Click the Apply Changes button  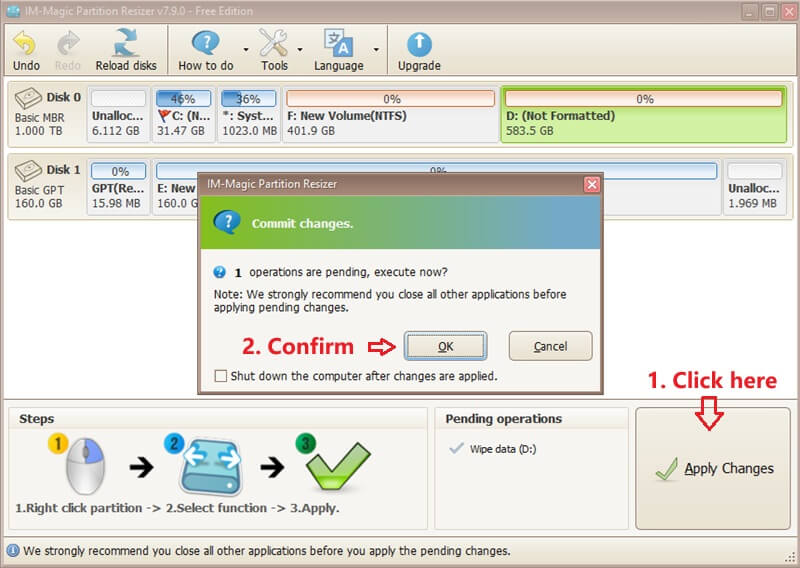tap(713, 468)
